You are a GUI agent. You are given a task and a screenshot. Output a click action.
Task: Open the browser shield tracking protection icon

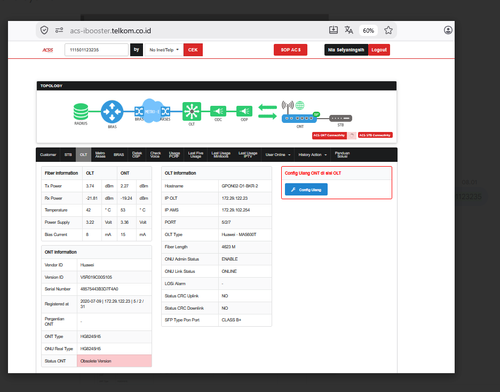coord(44,30)
